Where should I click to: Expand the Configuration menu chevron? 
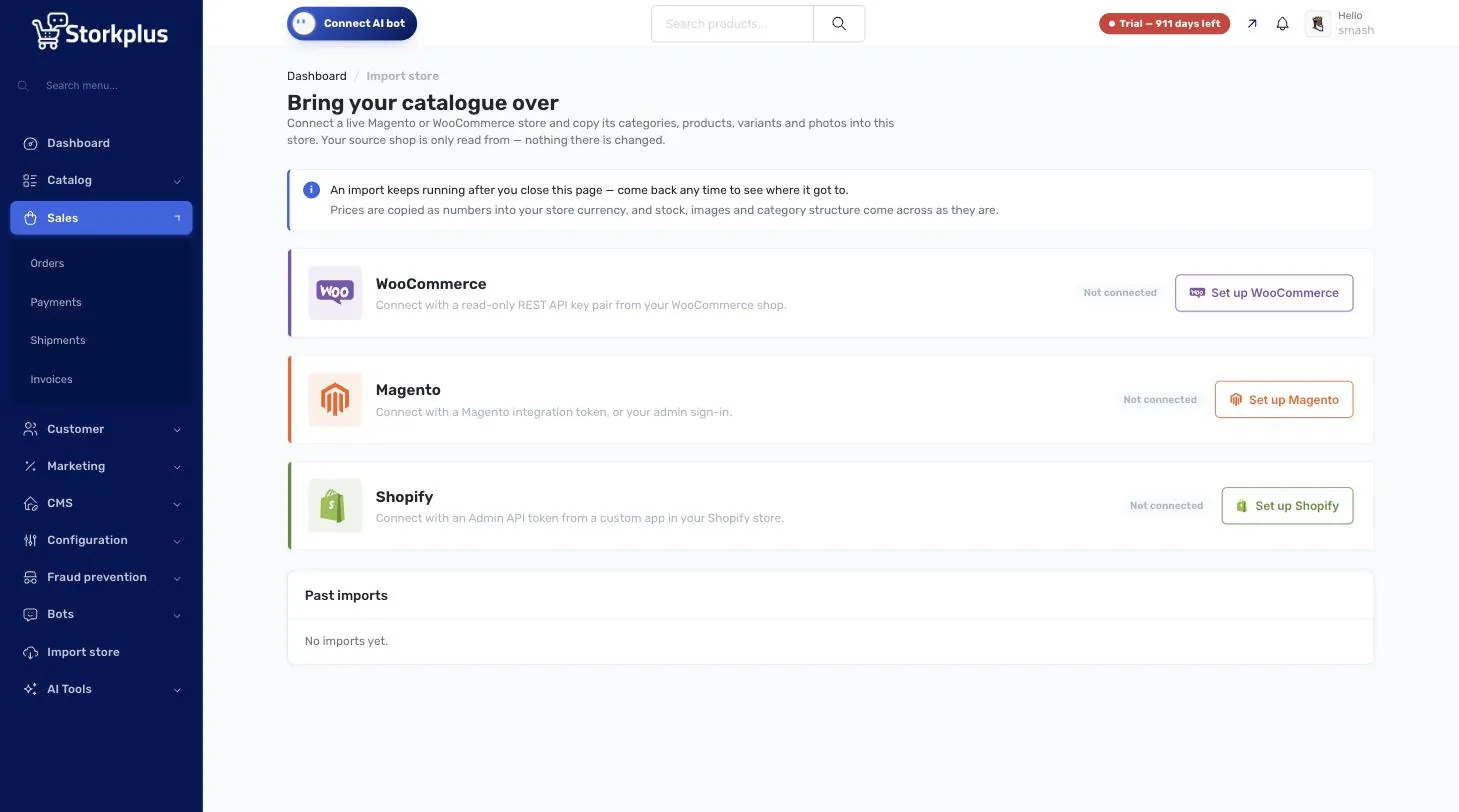pos(177,541)
